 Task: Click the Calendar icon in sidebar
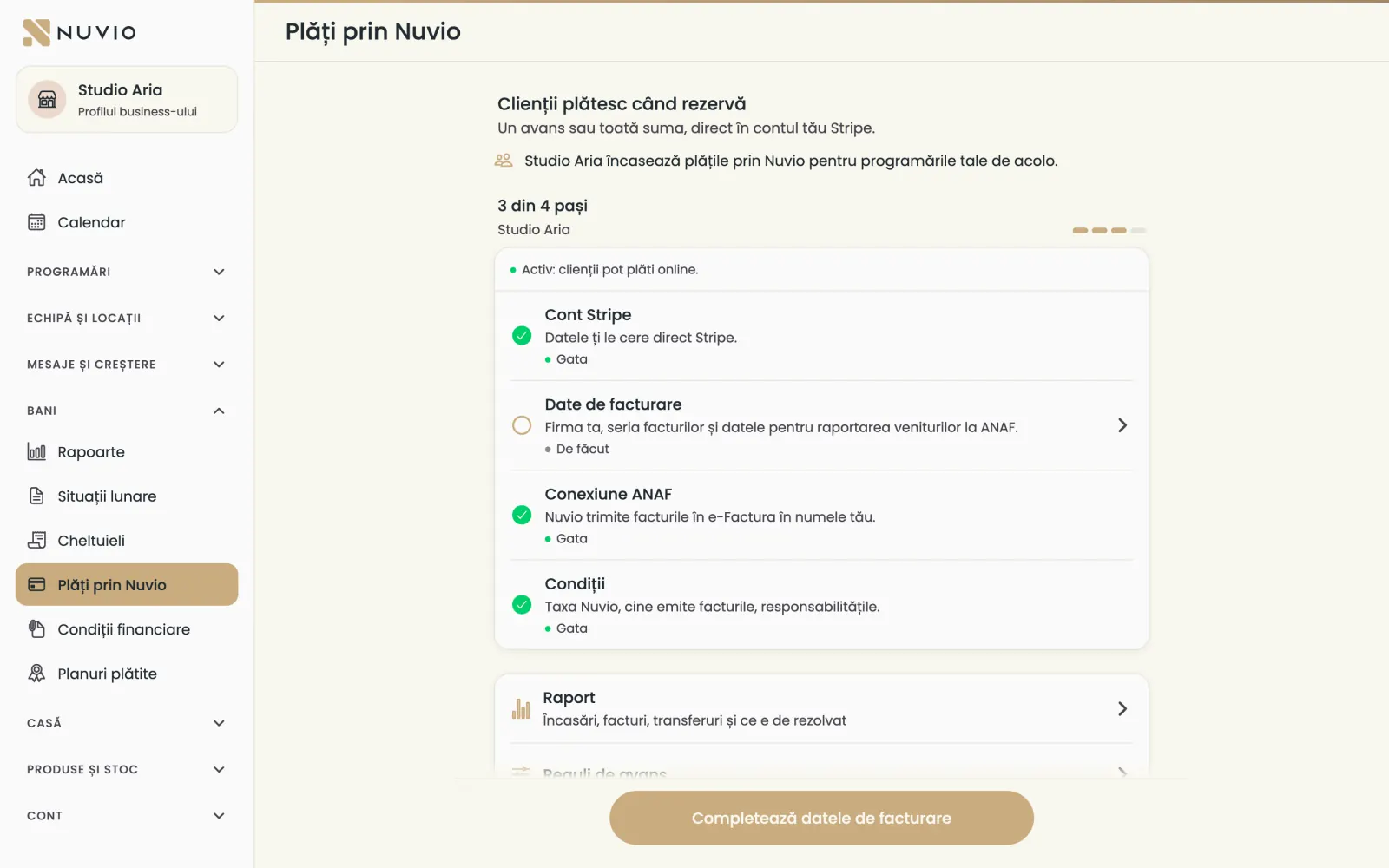point(36,222)
